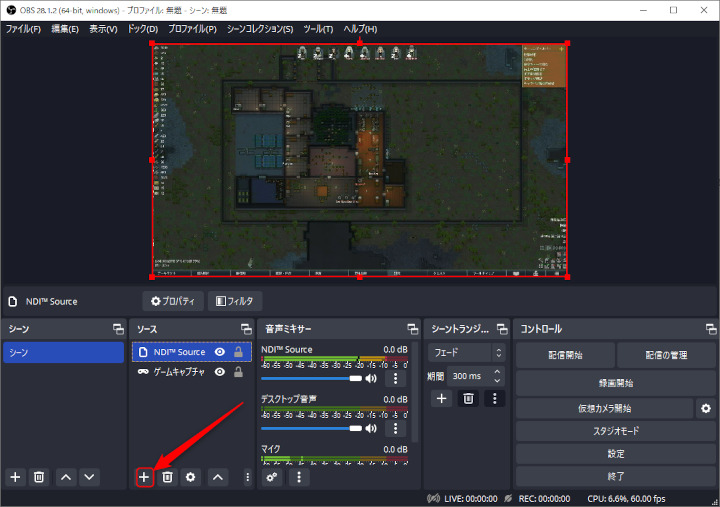720x507 pixels.
Task: Mute the デスクトップ音声 audio
Action: click(371, 428)
